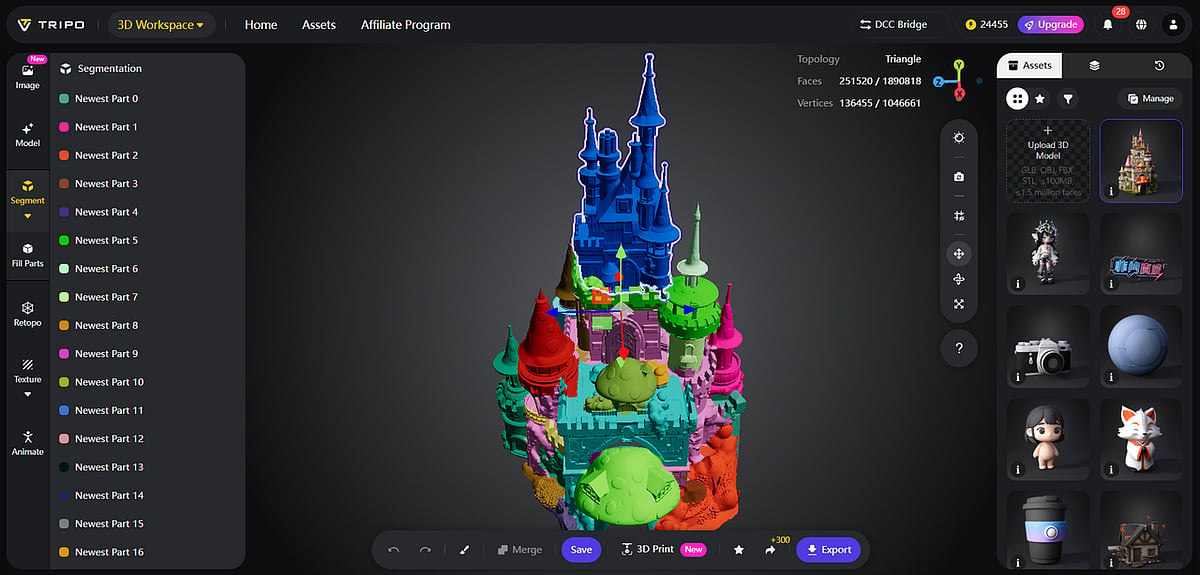This screenshot has width=1200, height=575.
Task: Open the Animate tool
Action: click(x=28, y=443)
